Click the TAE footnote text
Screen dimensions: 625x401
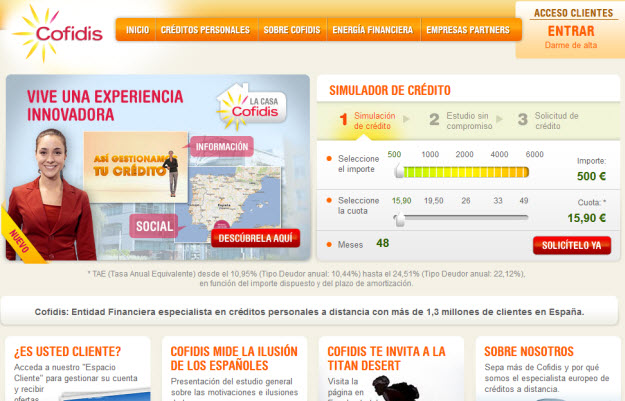pyautogui.click(x=306, y=279)
